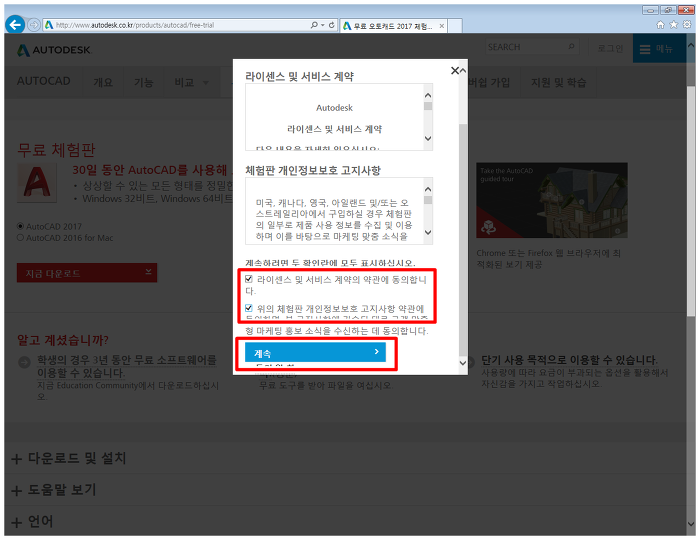Click the Autodesk logo in header
Screen dimensions: 700x540
(54, 50)
